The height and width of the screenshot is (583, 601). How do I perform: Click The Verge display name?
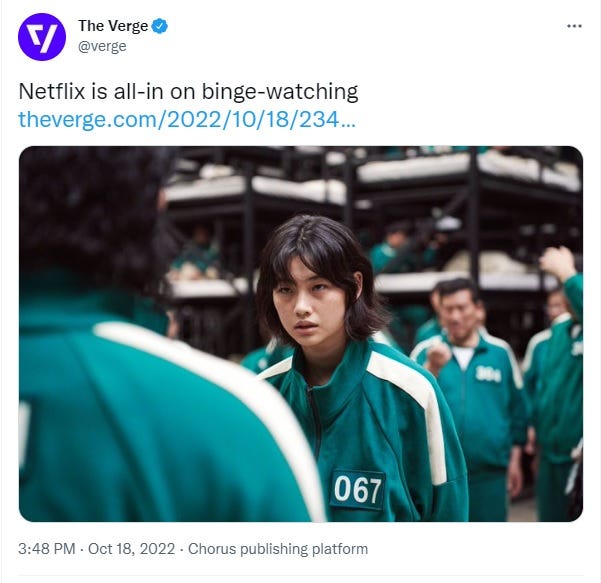tap(113, 26)
